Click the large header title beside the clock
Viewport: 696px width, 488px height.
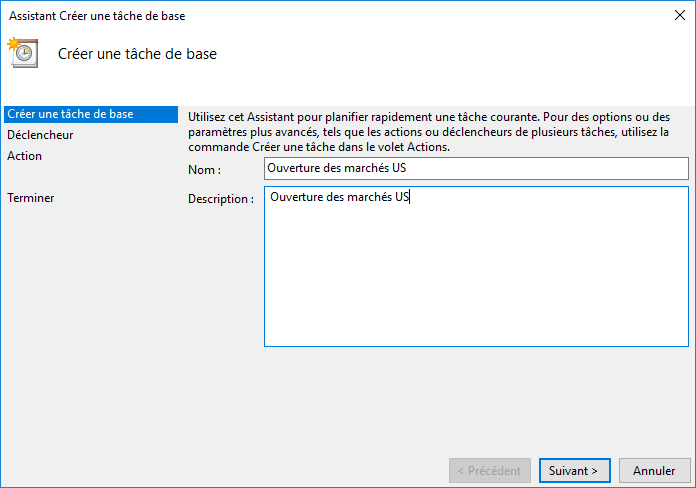[138, 54]
